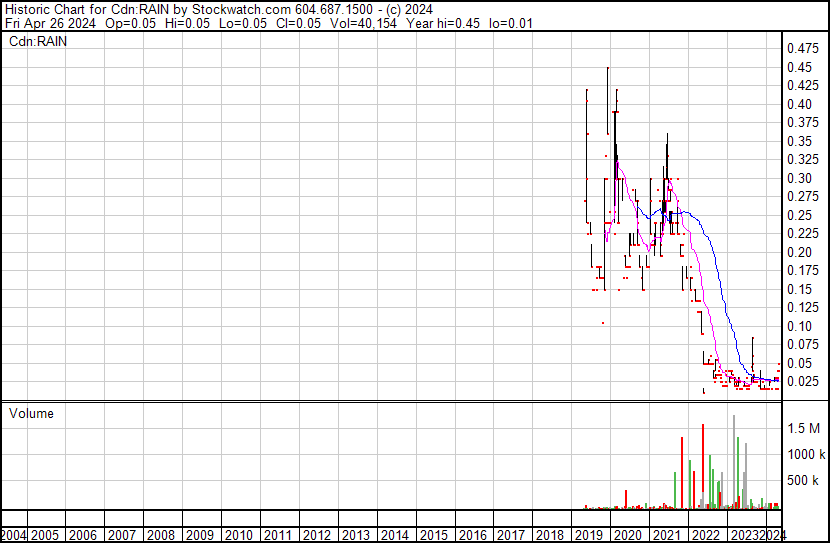Image resolution: width=830 pixels, height=543 pixels.
Task: Click the 'Volume' panel label
Action: tap(31, 413)
